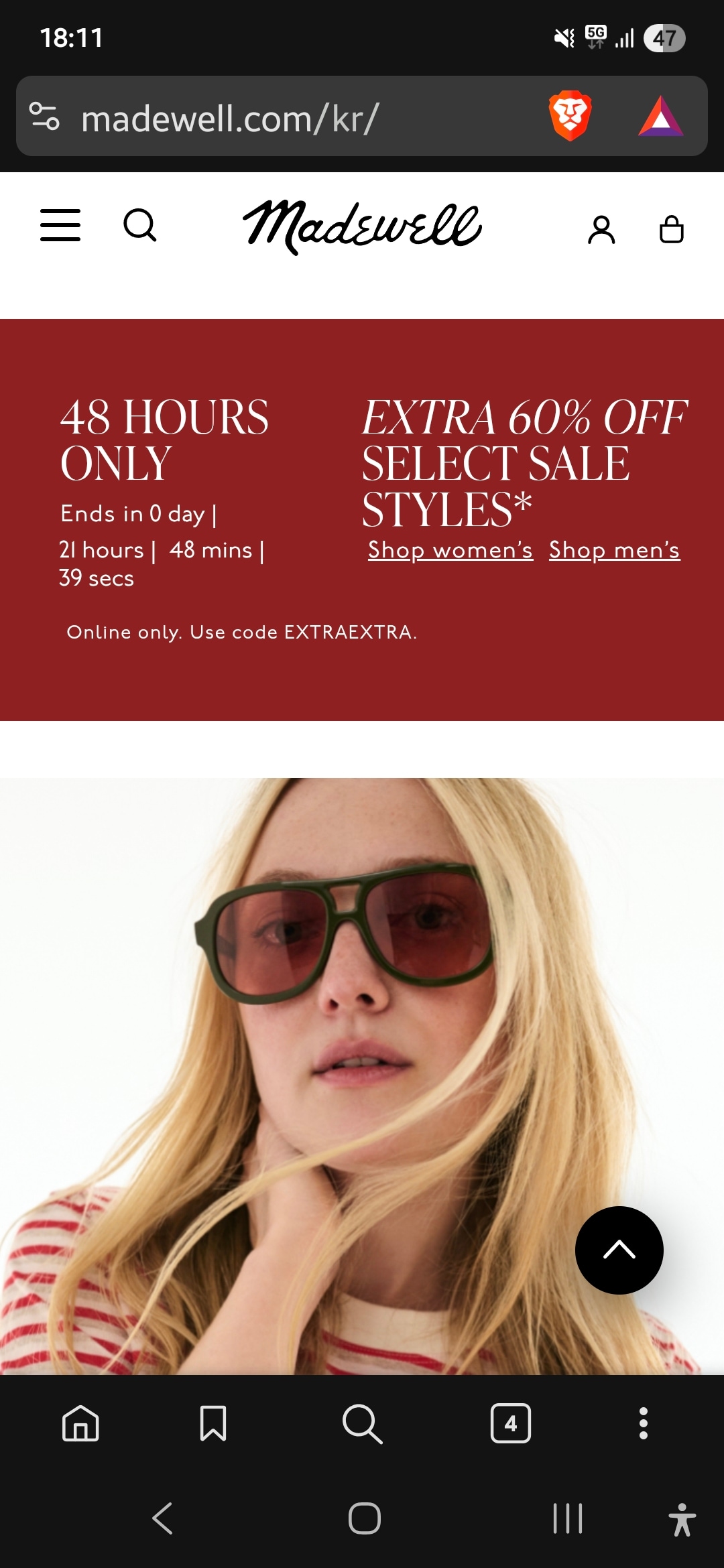Viewport: 724px width, 1568px height.
Task: Tap the Madewell logo
Action: [x=362, y=226]
